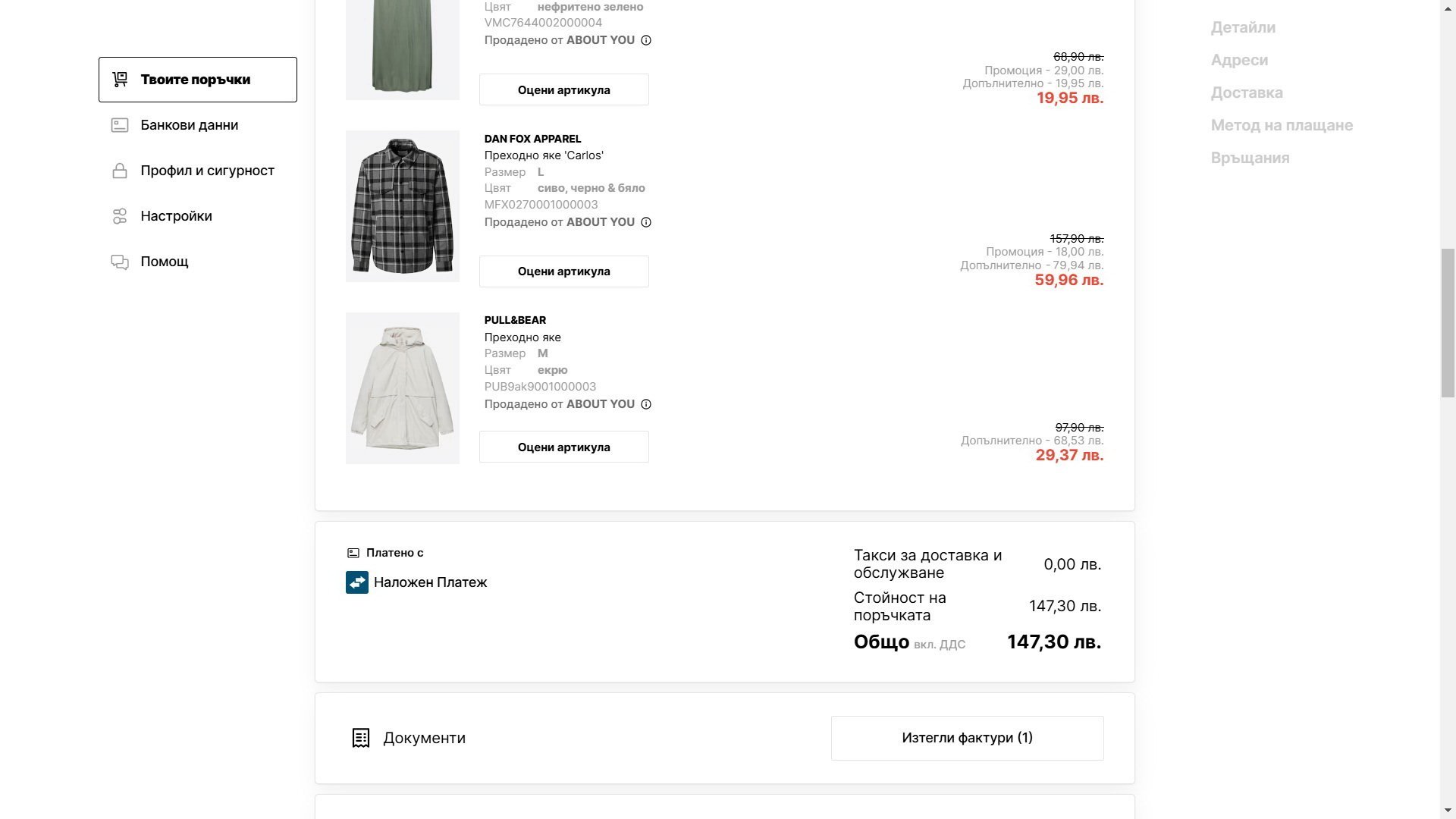Click the info icon by the green skirt seller
The width and height of the screenshot is (1456, 819).
point(646,40)
